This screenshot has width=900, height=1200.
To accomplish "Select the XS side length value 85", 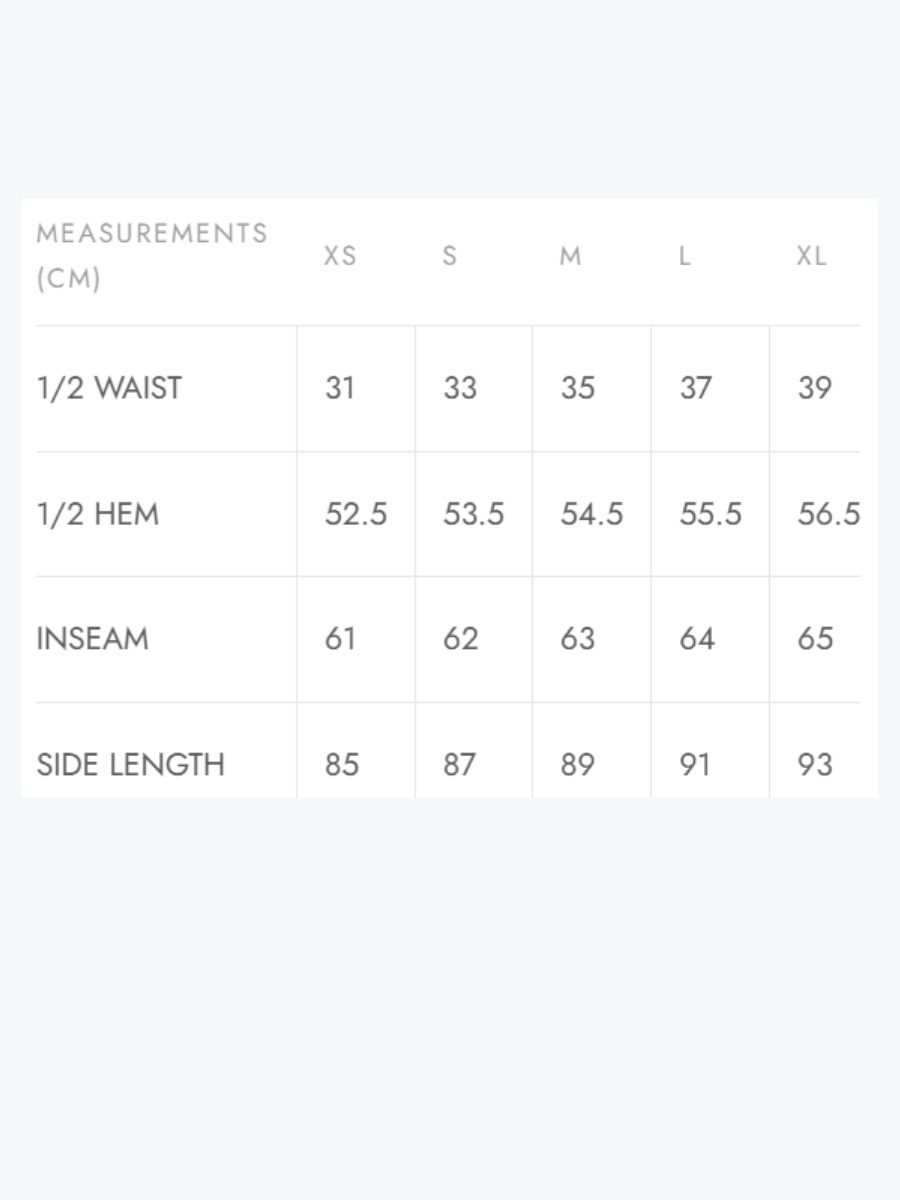I will point(341,765).
